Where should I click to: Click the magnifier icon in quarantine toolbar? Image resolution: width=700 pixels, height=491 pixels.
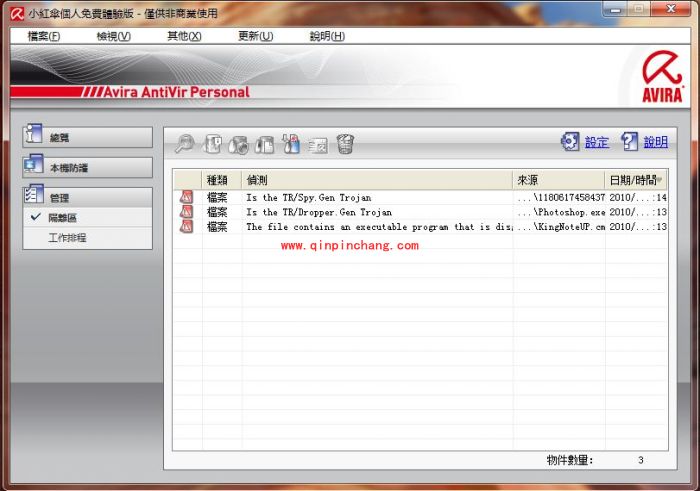184,144
